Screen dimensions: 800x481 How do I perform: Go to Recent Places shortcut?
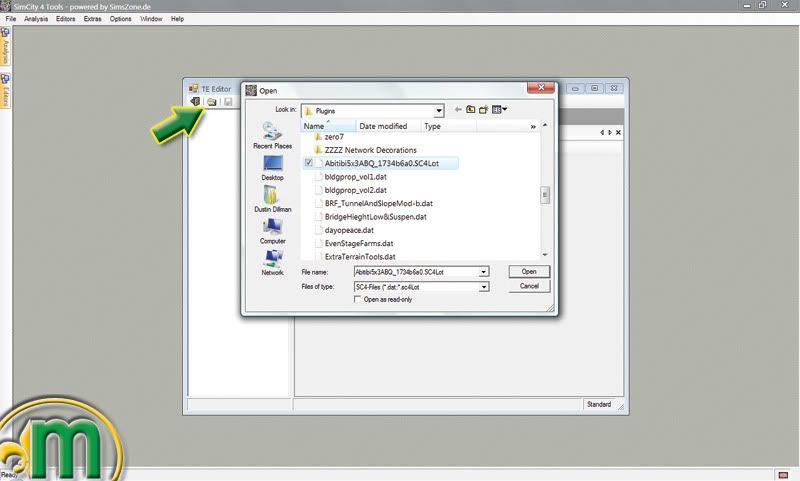coord(272,135)
